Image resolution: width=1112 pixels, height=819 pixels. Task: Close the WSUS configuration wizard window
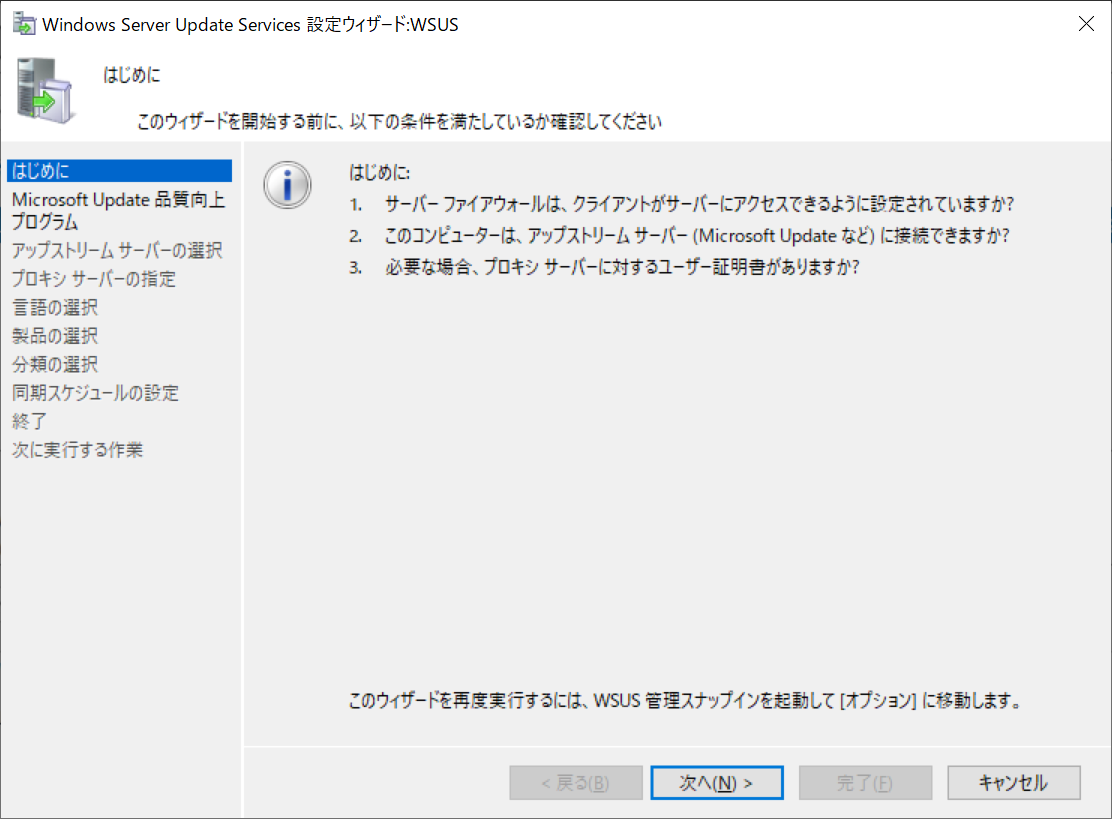(1086, 23)
